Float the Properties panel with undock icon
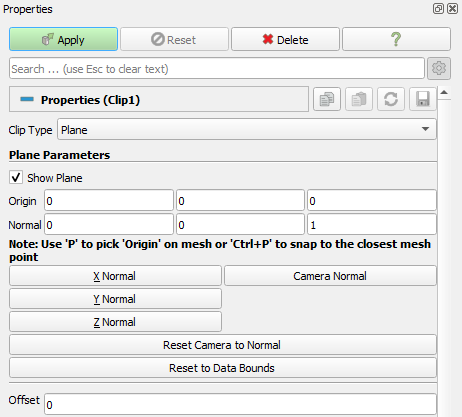The image size is (462, 417). point(438,8)
